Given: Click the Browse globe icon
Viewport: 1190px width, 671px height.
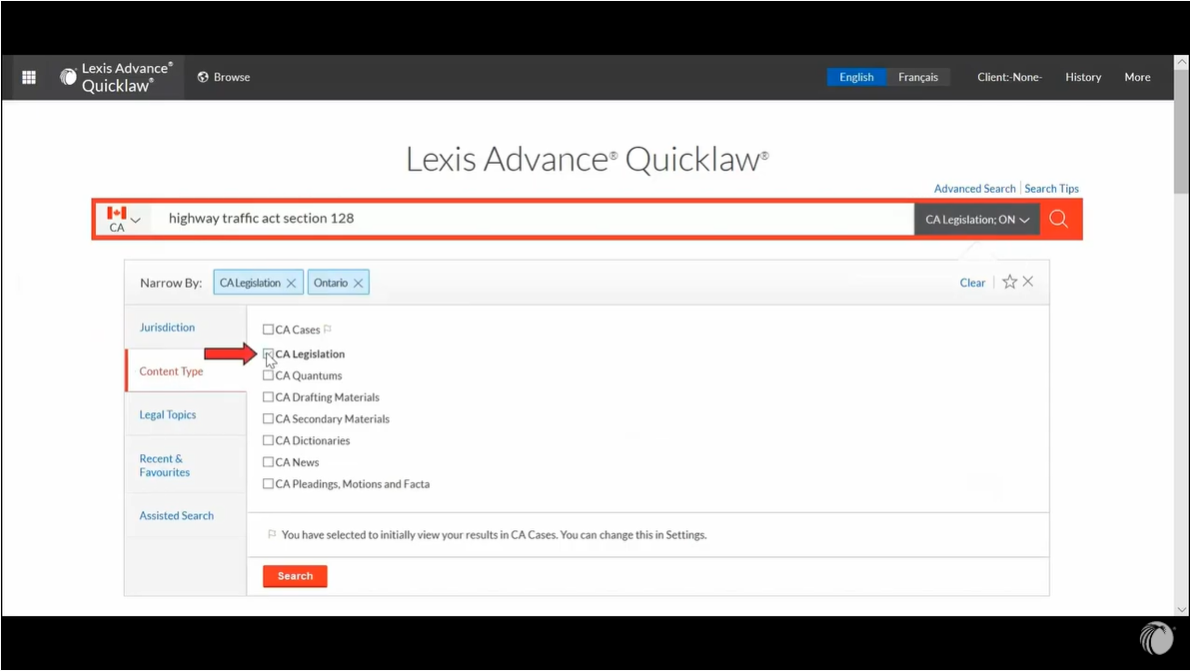Looking at the screenshot, I should click(x=203, y=77).
